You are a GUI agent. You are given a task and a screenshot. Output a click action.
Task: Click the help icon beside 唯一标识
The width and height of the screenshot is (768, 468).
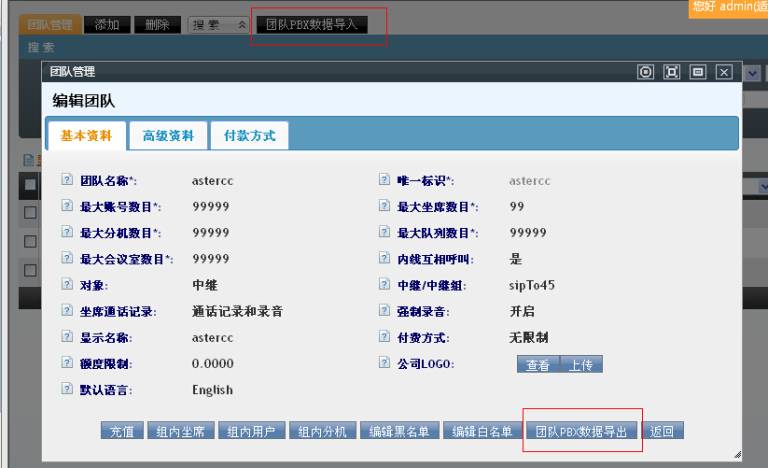(384, 181)
